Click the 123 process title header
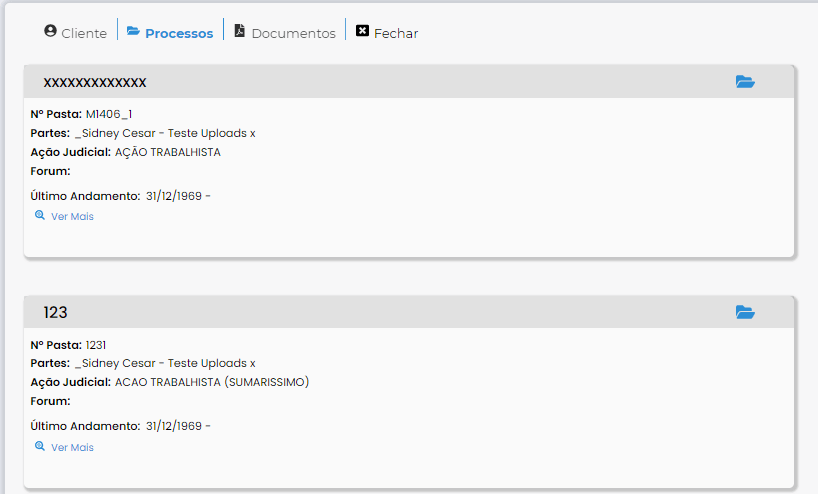The image size is (818, 494). point(56,313)
